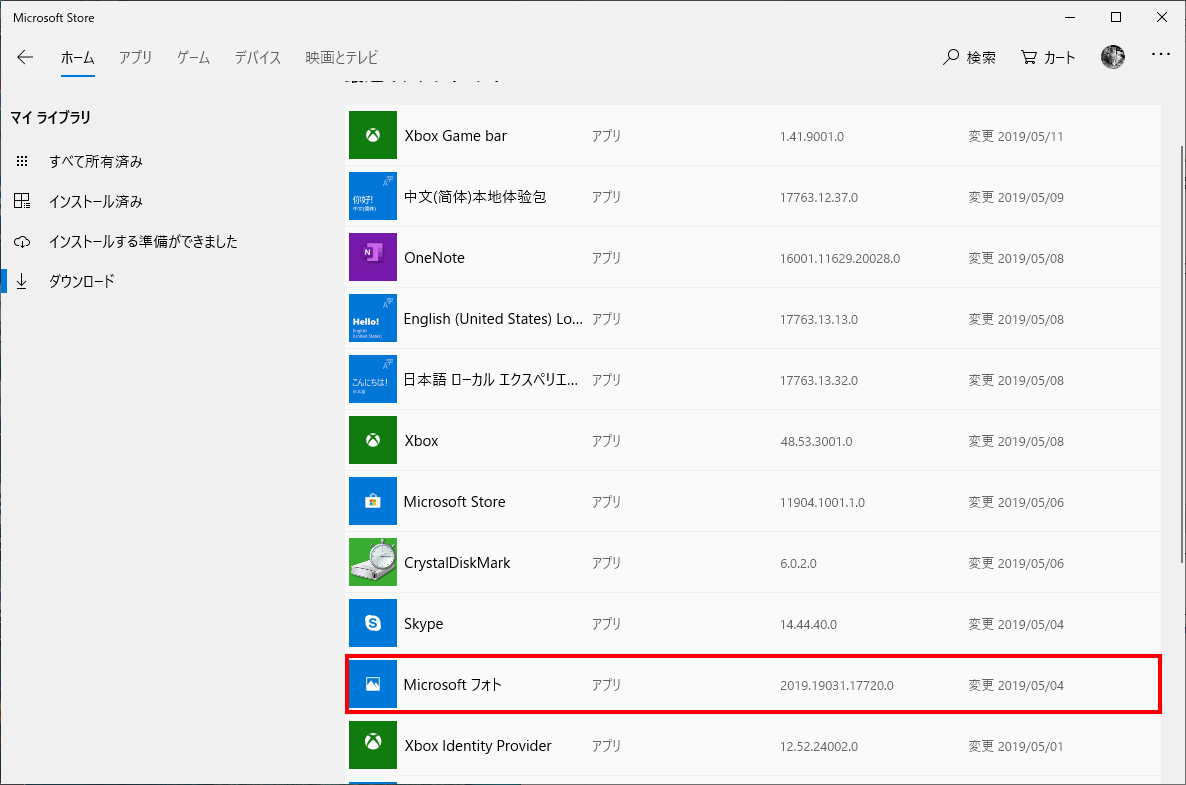
Task: Click the Skype app icon
Action: pos(373,623)
